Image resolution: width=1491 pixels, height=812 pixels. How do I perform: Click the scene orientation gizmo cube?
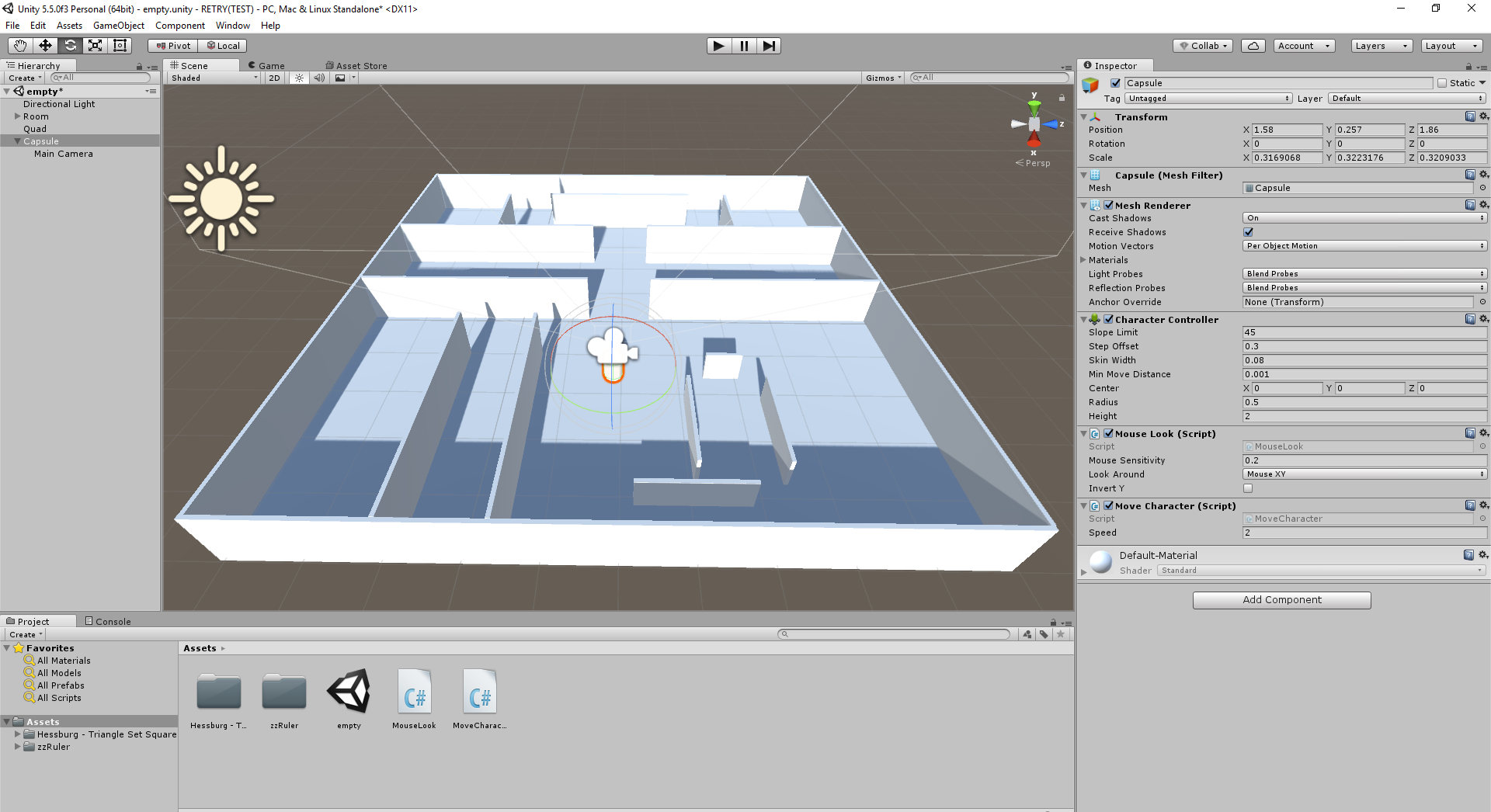pyautogui.click(x=1034, y=124)
